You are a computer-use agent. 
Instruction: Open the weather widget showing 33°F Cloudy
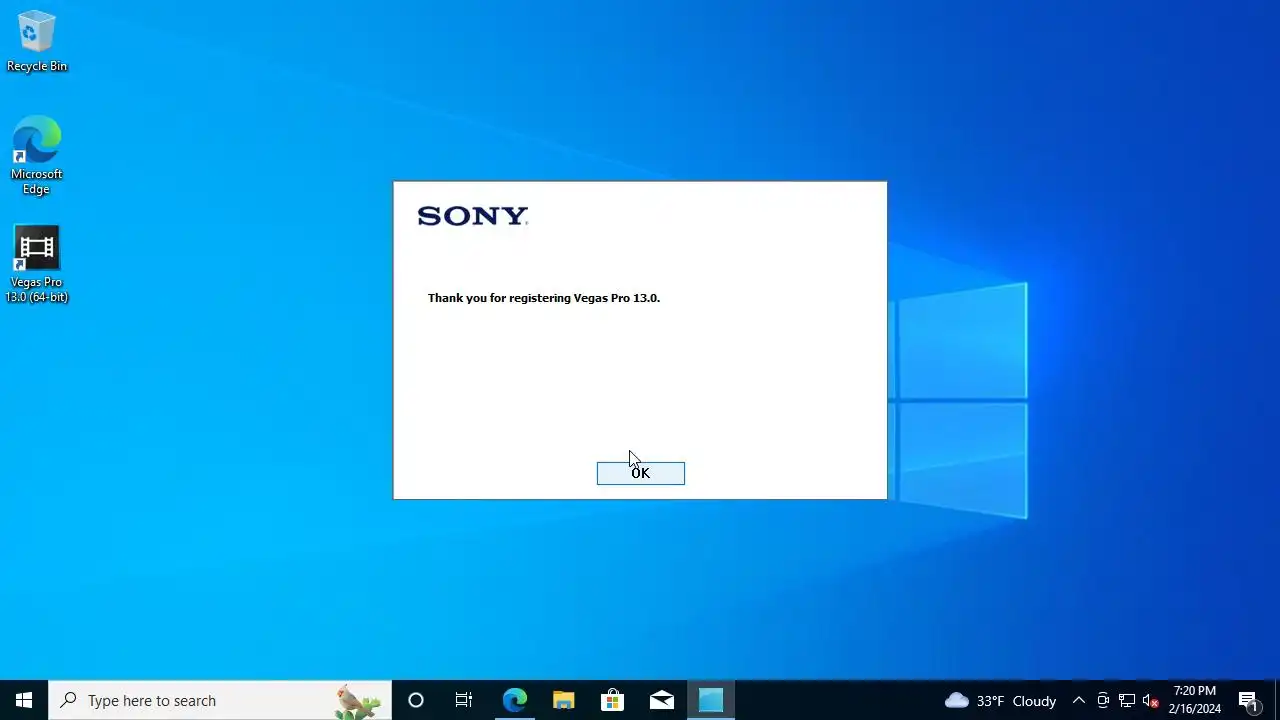coord(1000,700)
